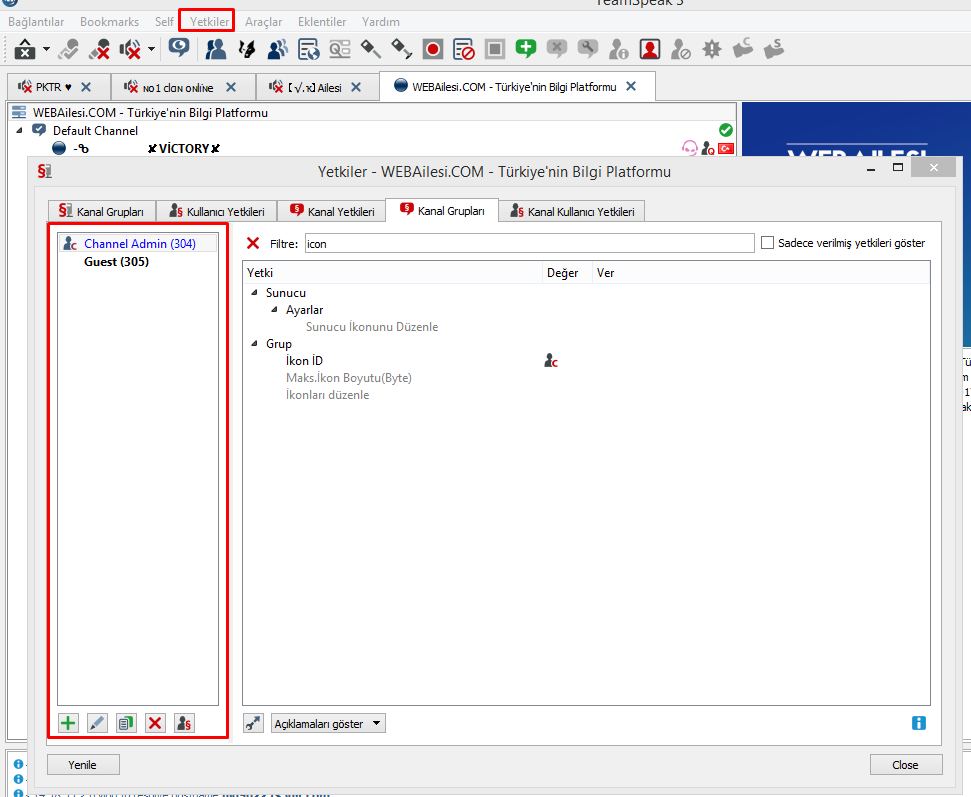The height and width of the screenshot is (797, 971).
Task: Clear the filter with red X beside Filtre
Action: [x=253, y=243]
